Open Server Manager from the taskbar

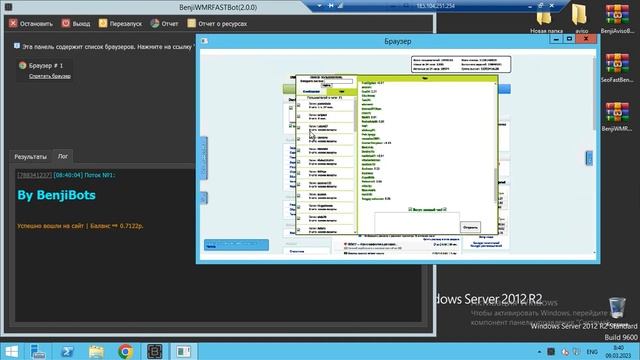coord(38,351)
